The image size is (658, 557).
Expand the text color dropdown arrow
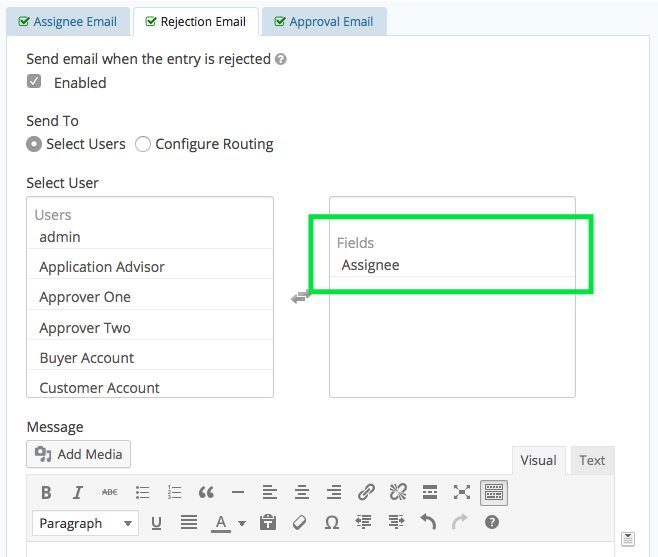242,523
